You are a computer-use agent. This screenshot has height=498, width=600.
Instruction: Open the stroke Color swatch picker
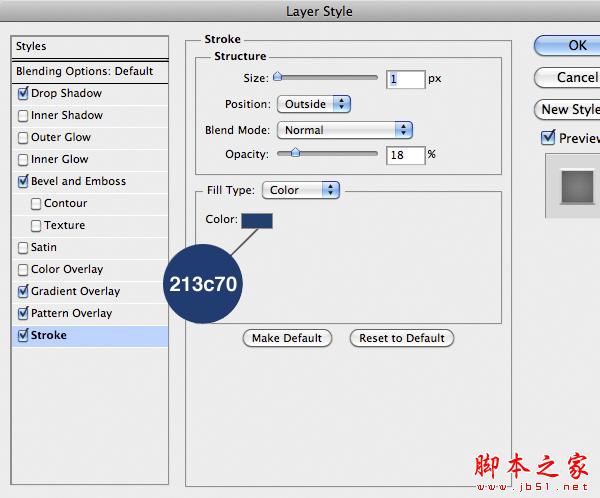click(257, 221)
